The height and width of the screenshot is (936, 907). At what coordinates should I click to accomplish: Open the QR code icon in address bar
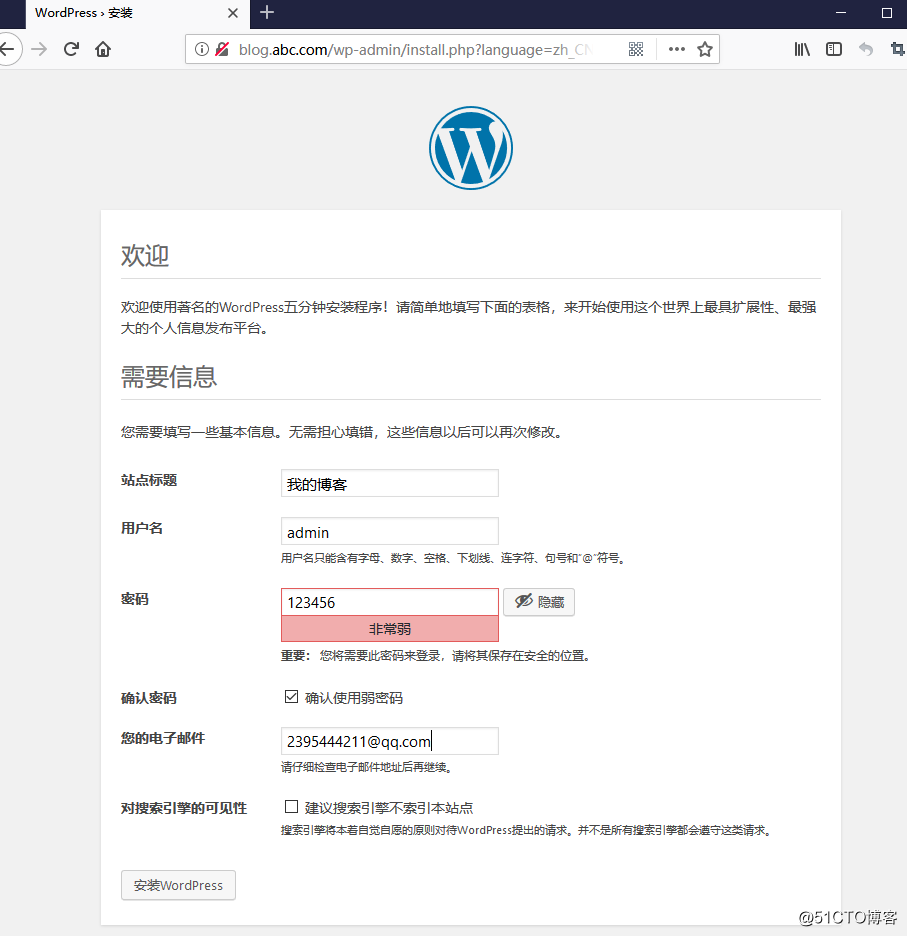pos(636,49)
